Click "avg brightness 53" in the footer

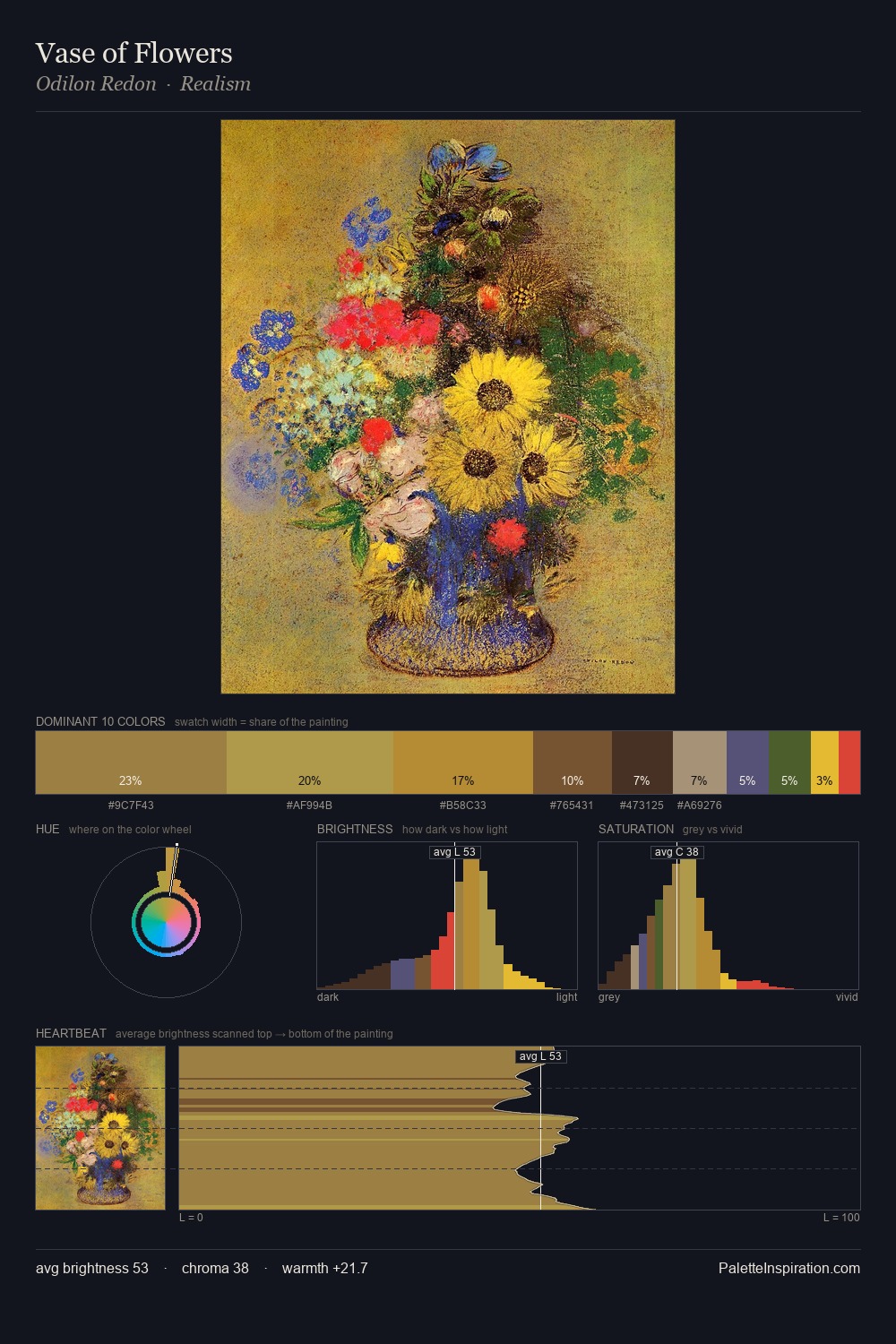[x=92, y=1268]
